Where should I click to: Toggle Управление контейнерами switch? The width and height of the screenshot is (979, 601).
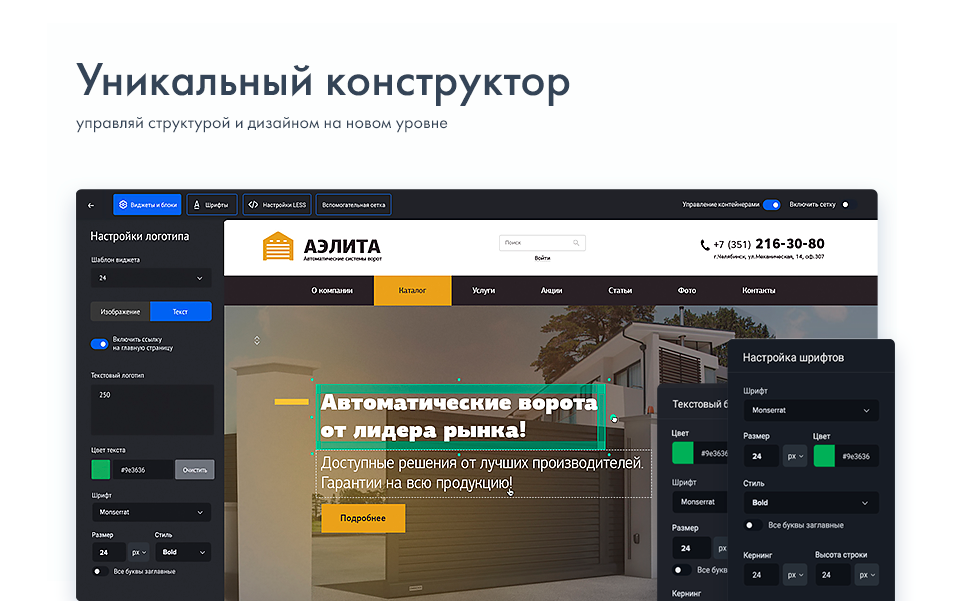tap(772, 205)
